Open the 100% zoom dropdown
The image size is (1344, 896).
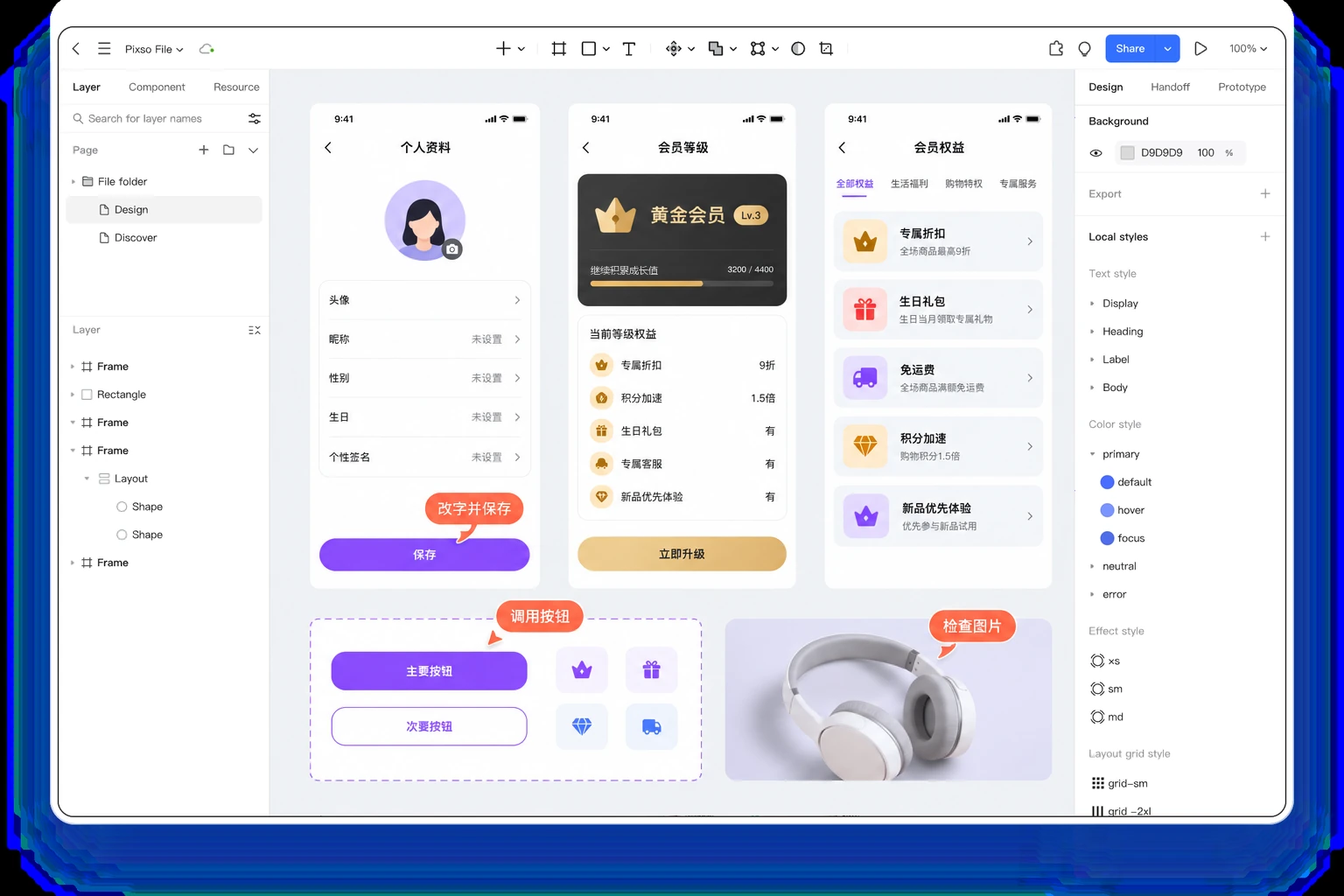click(x=1248, y=49)
